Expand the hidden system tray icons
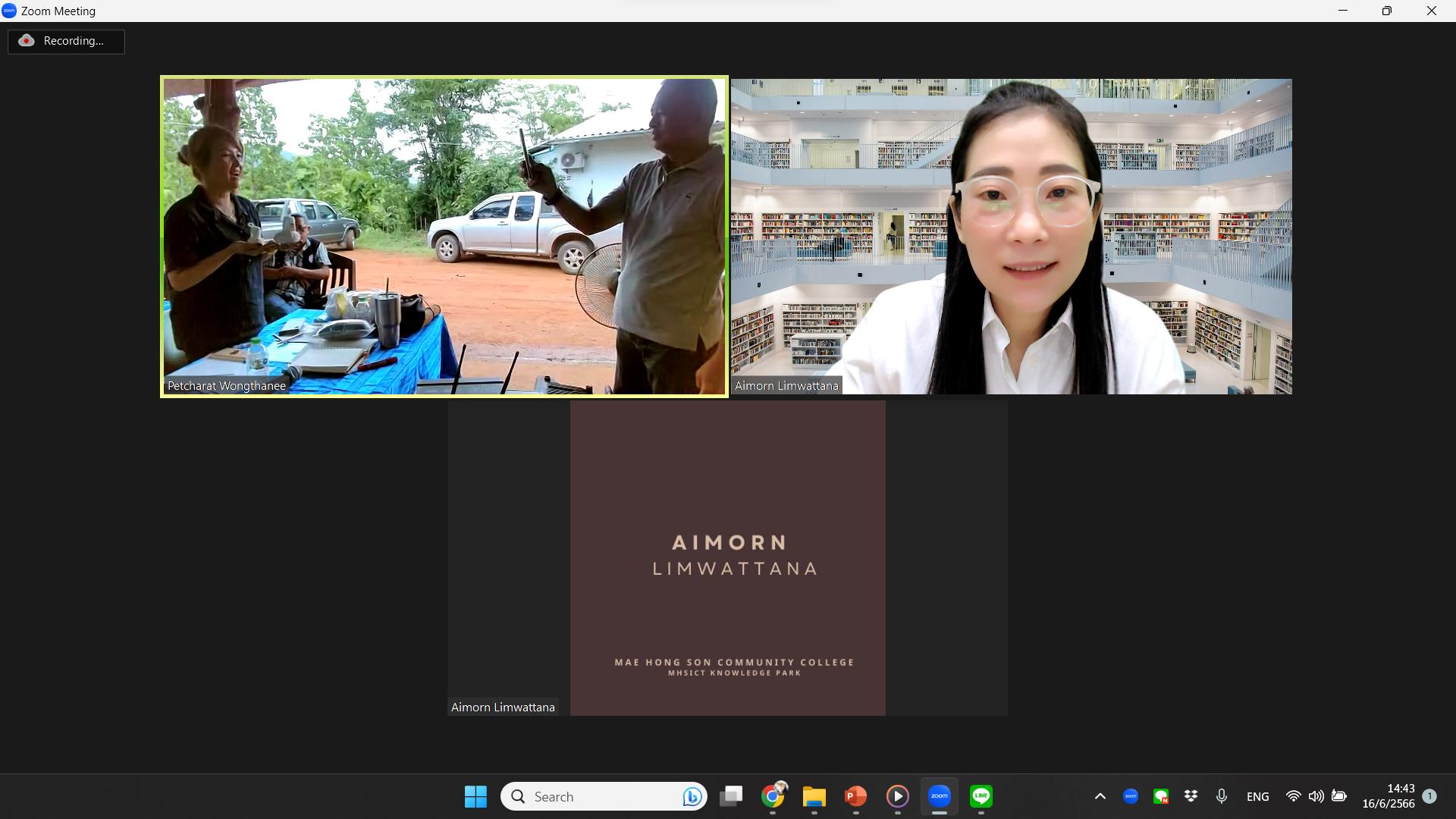The height and width of the screenshot is (819, 1456). coord(1100,796)
